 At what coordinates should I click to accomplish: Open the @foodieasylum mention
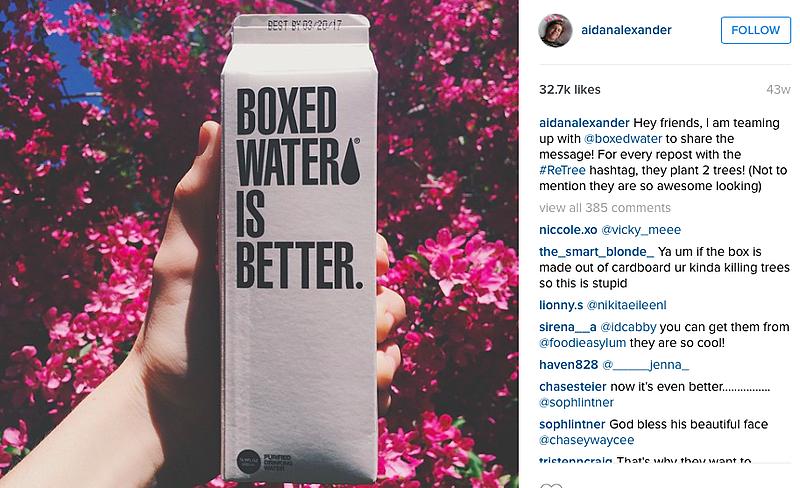point(583,343)
